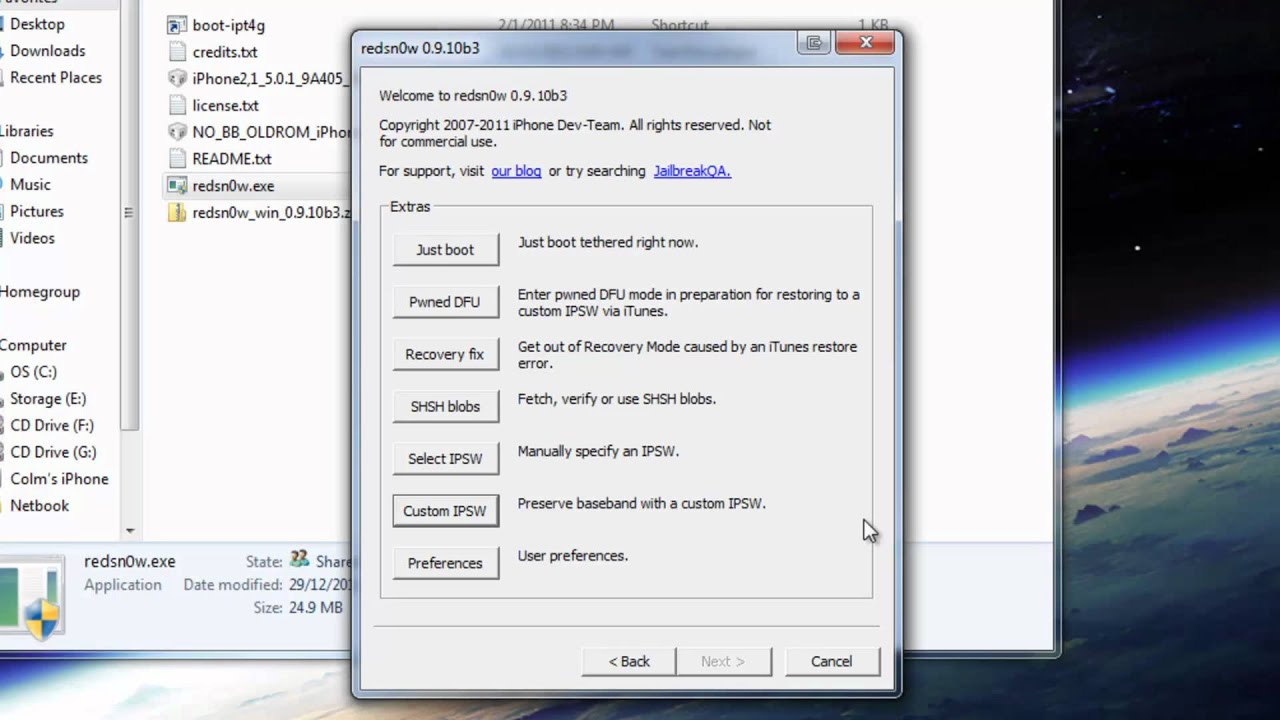This screenshot has width=1280, height=720.
Task: Click the Just boot button
Action: tap(445, 250)
